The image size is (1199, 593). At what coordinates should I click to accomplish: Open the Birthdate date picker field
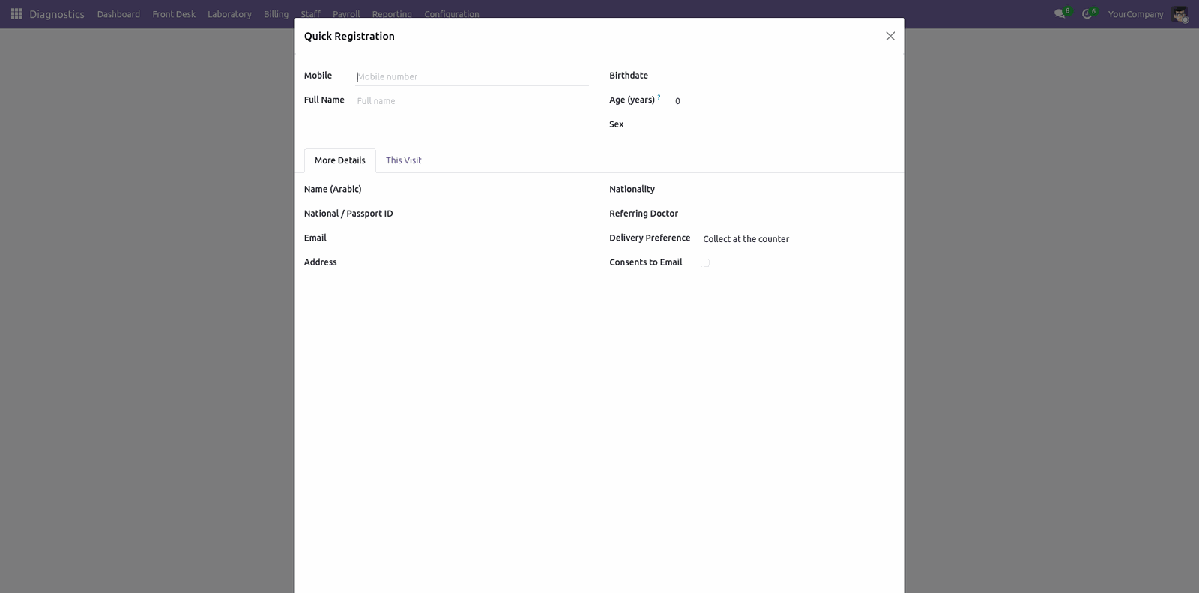coord(785,76)
